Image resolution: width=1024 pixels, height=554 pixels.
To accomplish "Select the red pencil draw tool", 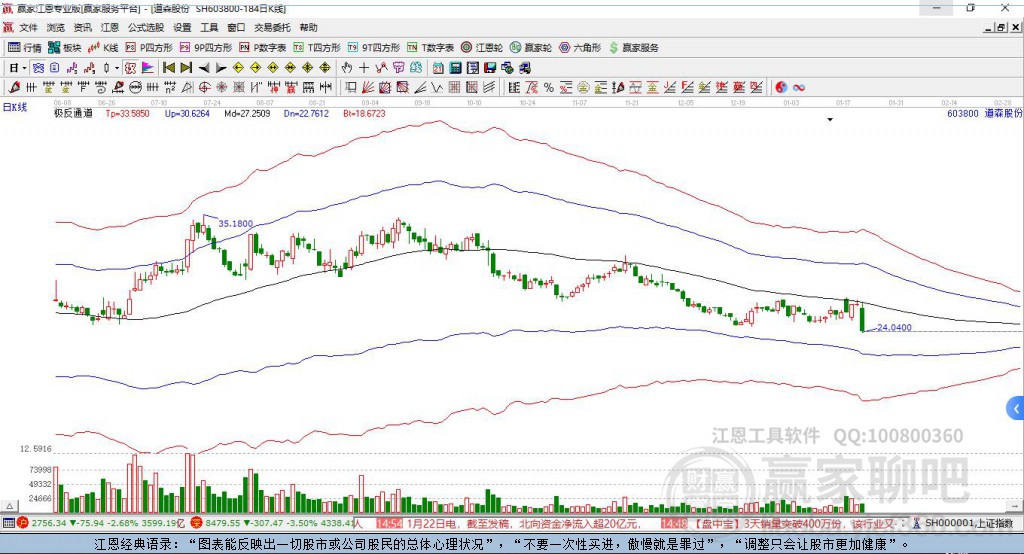I will [14, 87].
